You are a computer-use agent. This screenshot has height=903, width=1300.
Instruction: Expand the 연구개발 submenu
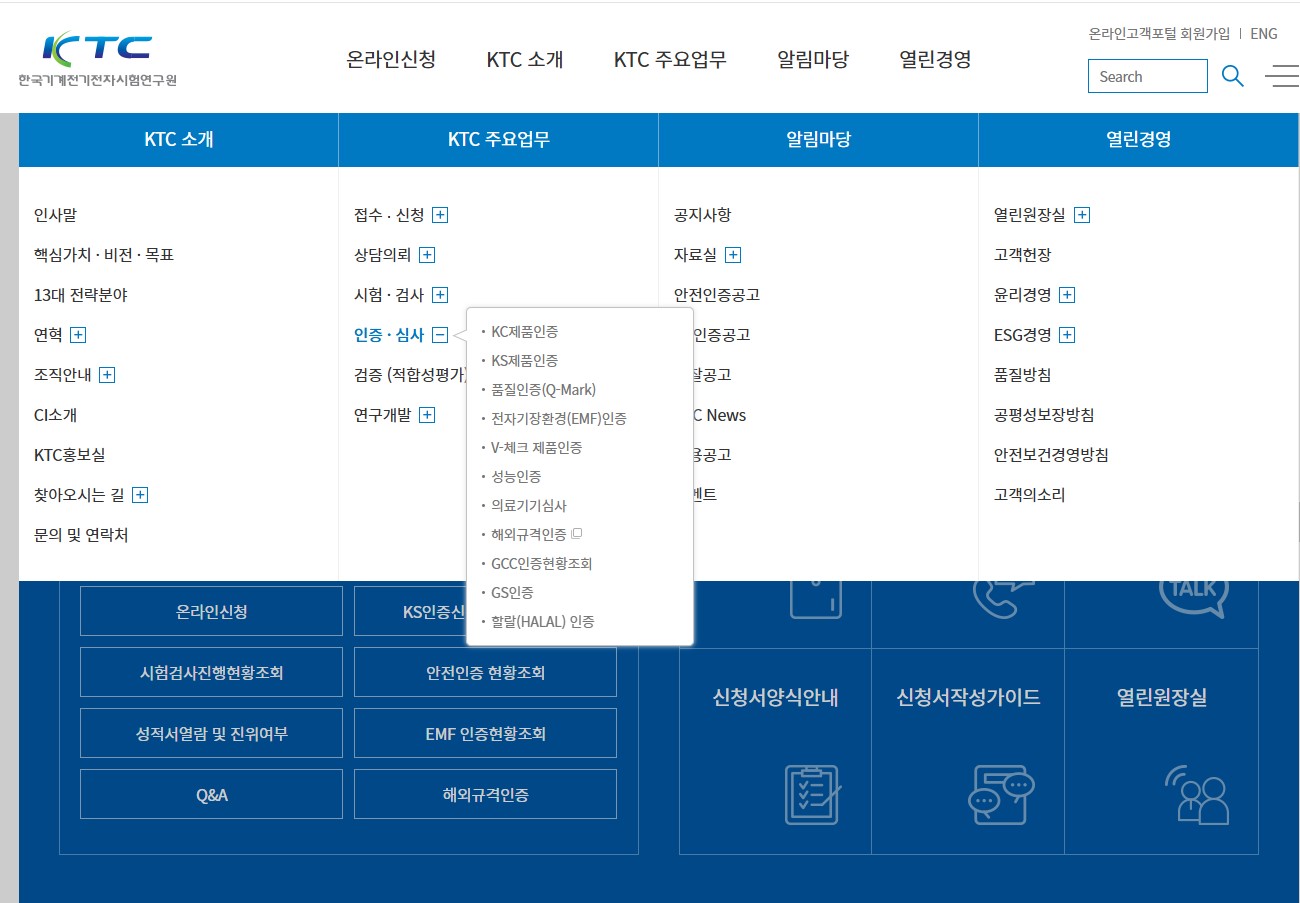(427, 415)
